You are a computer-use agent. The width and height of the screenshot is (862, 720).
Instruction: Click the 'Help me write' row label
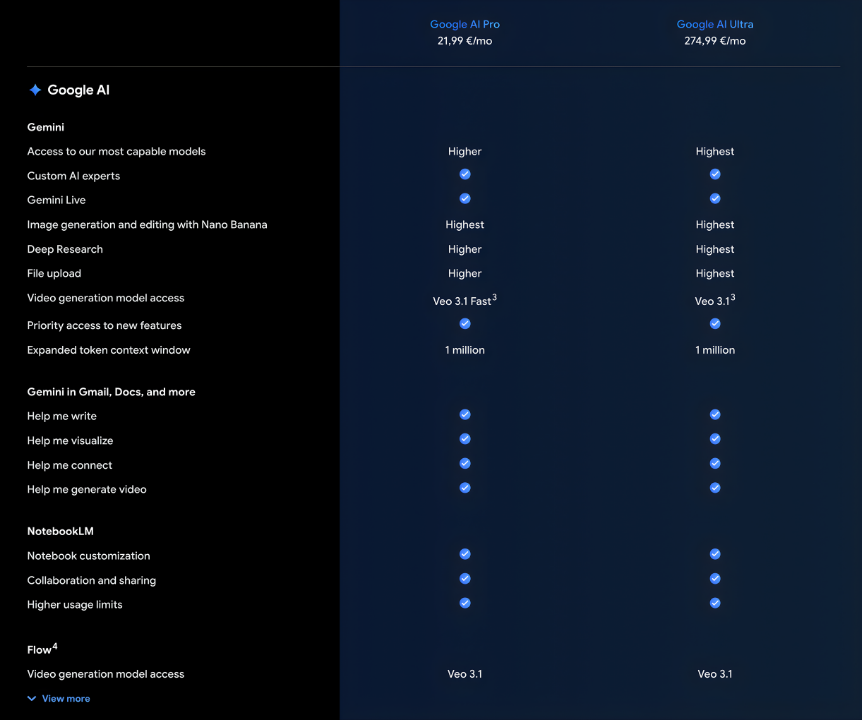[62, 416]
